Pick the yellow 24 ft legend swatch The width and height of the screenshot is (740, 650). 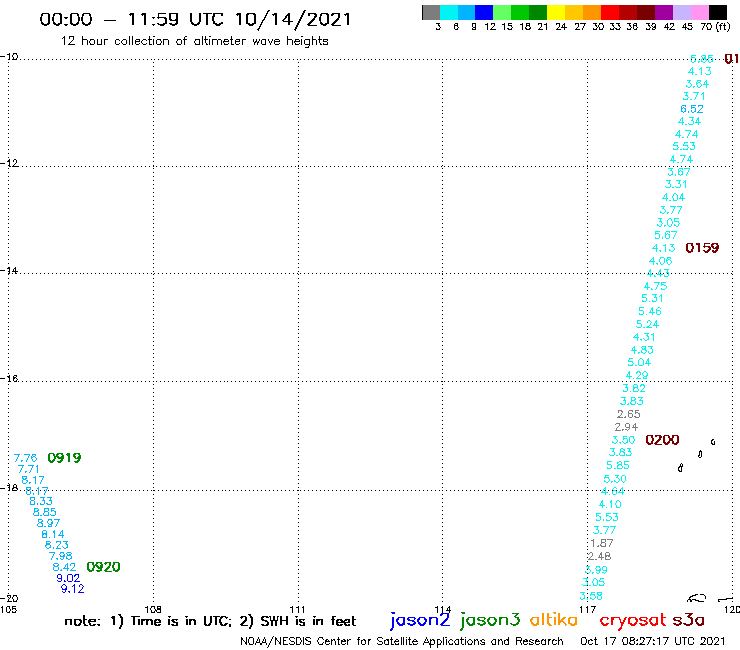coord(556,12)
